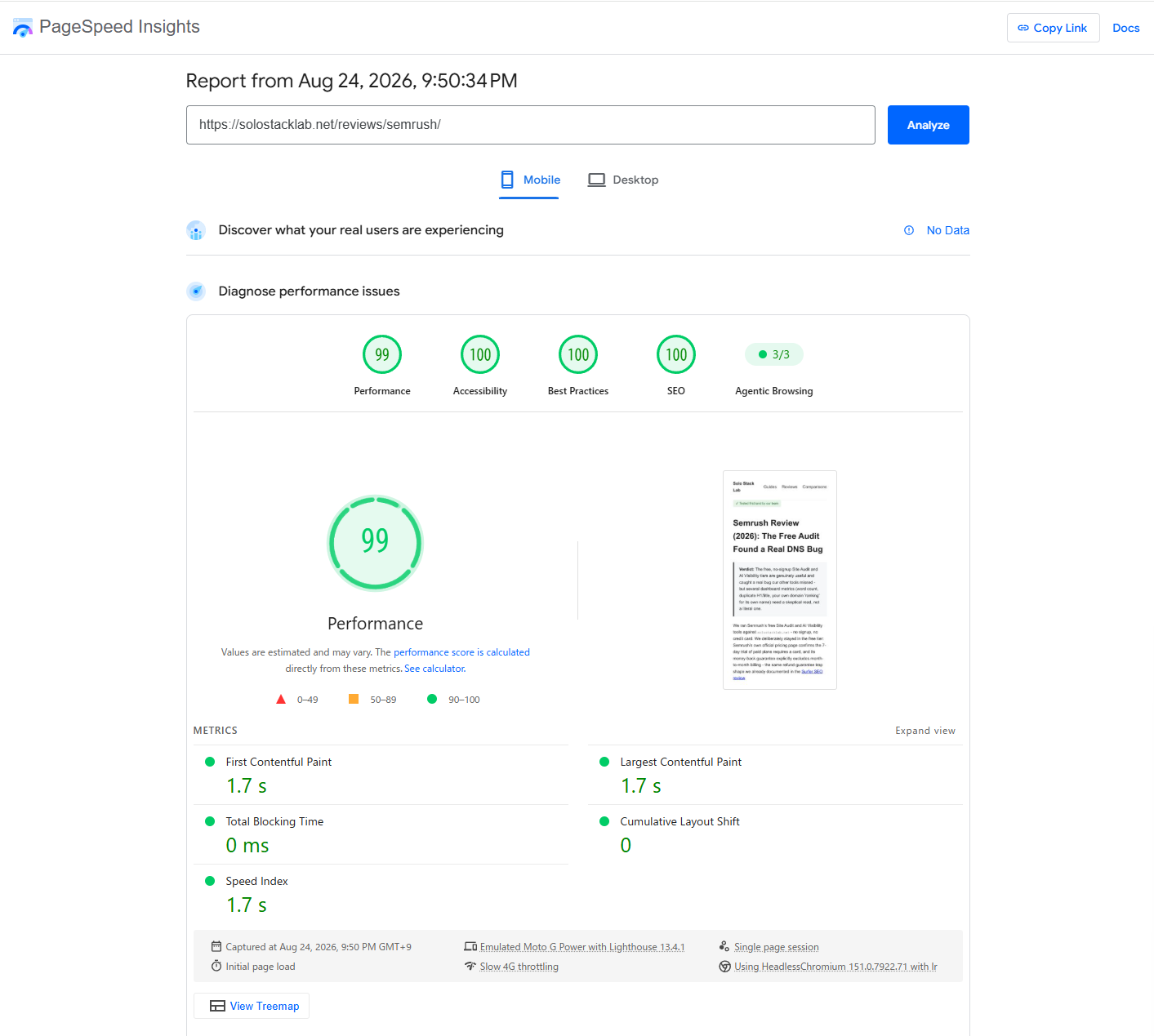Click green dot beside First Contentful Paint

[x=210, y=762]
